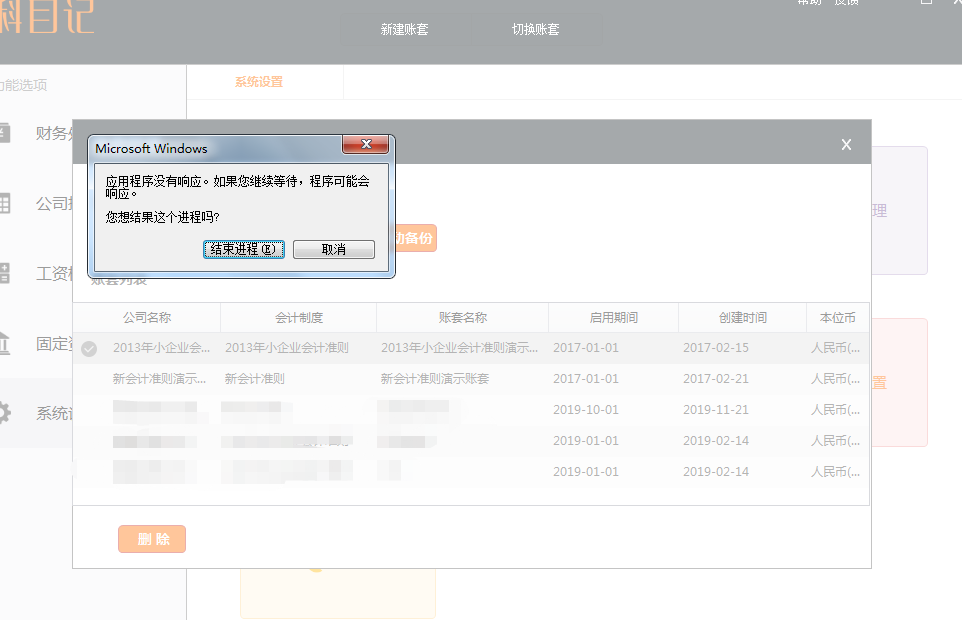Click the 结束进程 button in Windows dialog
This screenshot has width=962, height=620.
pos(245,249)
